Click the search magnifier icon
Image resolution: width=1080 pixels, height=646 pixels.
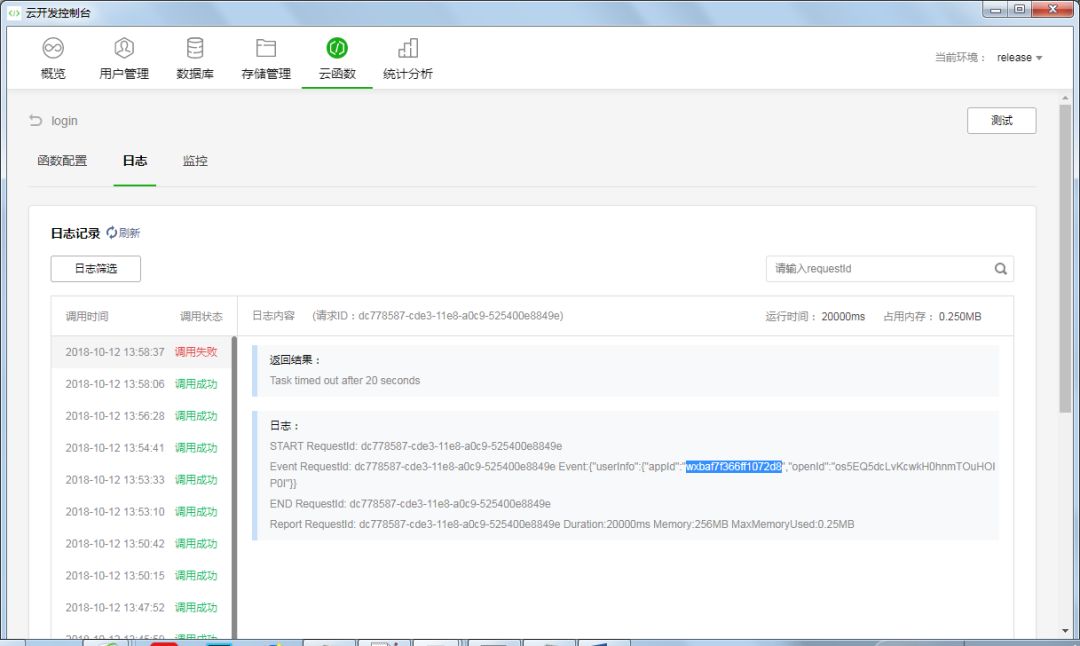click(1000, 269)
